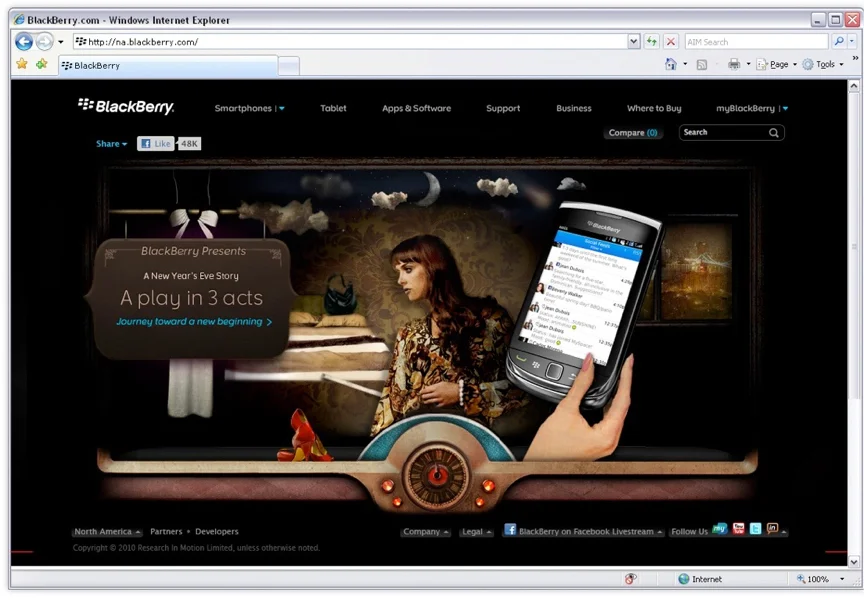Image resolution: width=864 pixels, height=600 pixels.
Task: Click the Facebook Like button
Action: [156, 144]
